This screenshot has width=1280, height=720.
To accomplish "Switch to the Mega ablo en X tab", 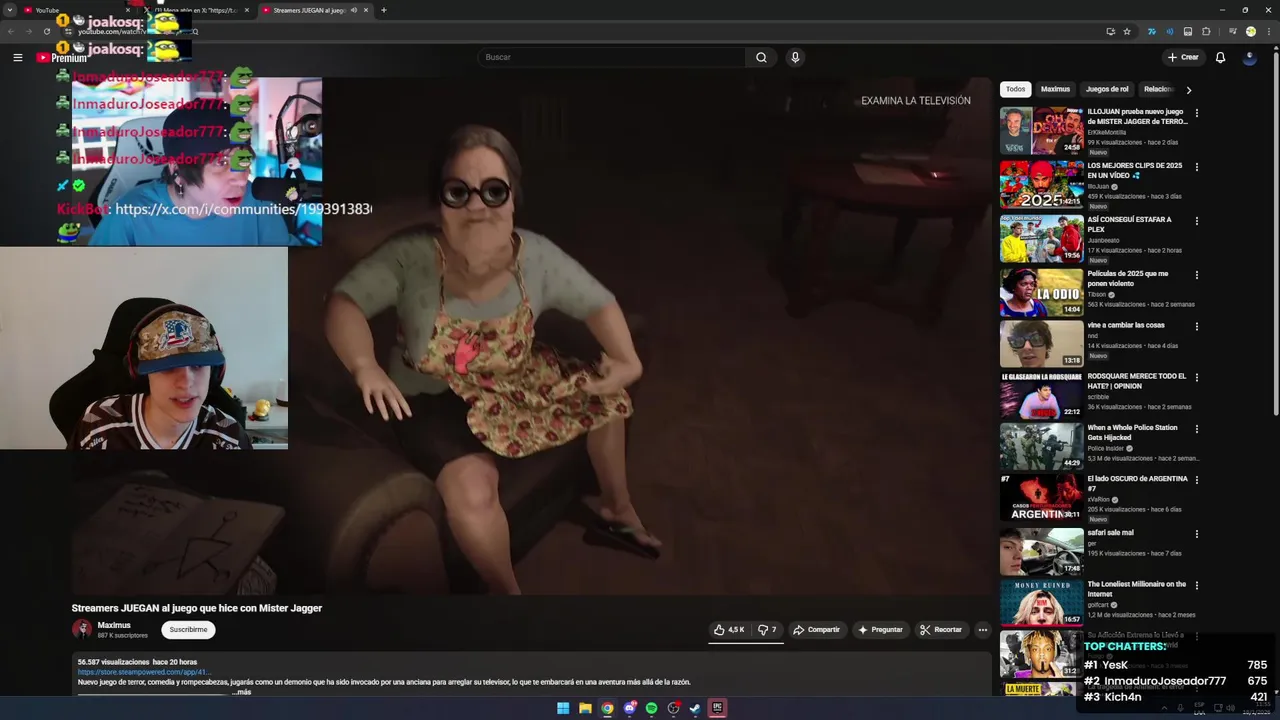I will click(196, 10).
